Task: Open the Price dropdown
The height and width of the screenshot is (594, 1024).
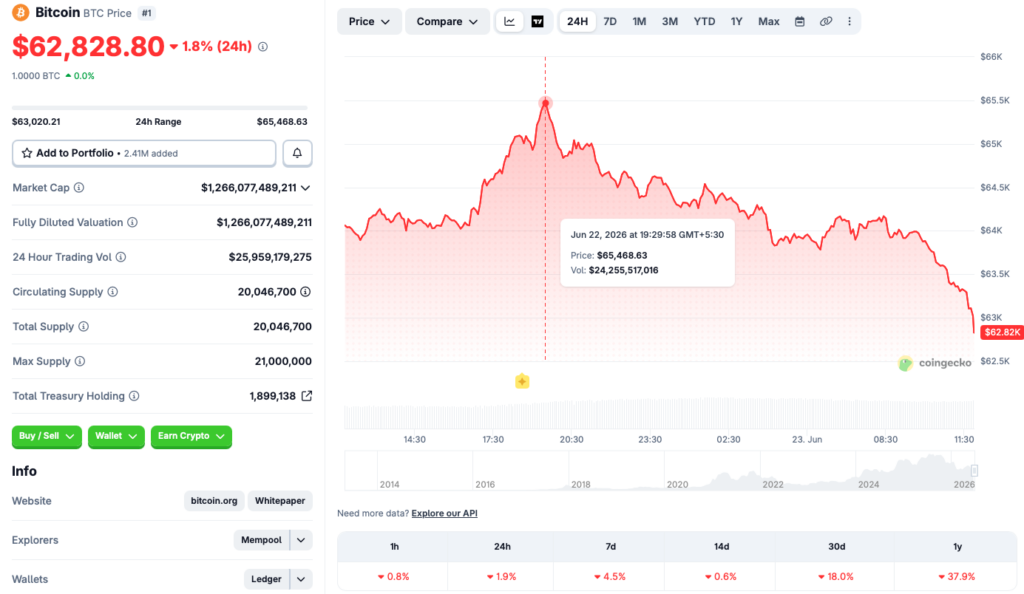Action: point(369,22)
